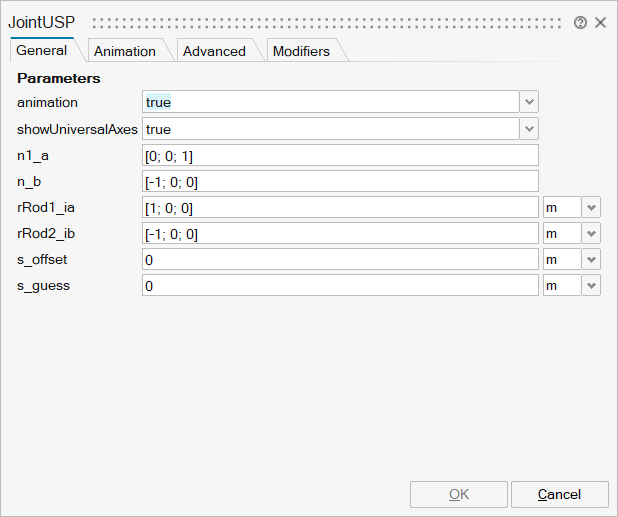Edit the rRod1_ia vector field
The image size is (618, 517).
coord(340,207)
